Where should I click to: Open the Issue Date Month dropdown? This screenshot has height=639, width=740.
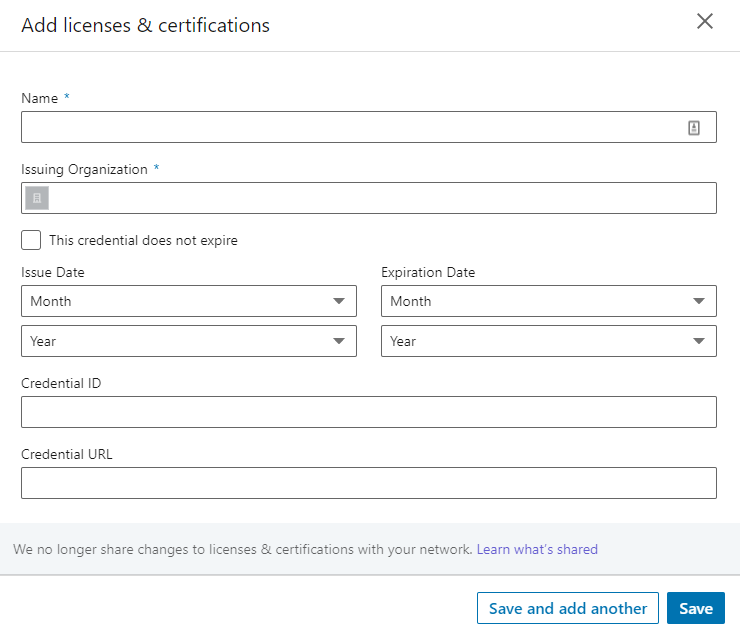click(x=189, y=301)
